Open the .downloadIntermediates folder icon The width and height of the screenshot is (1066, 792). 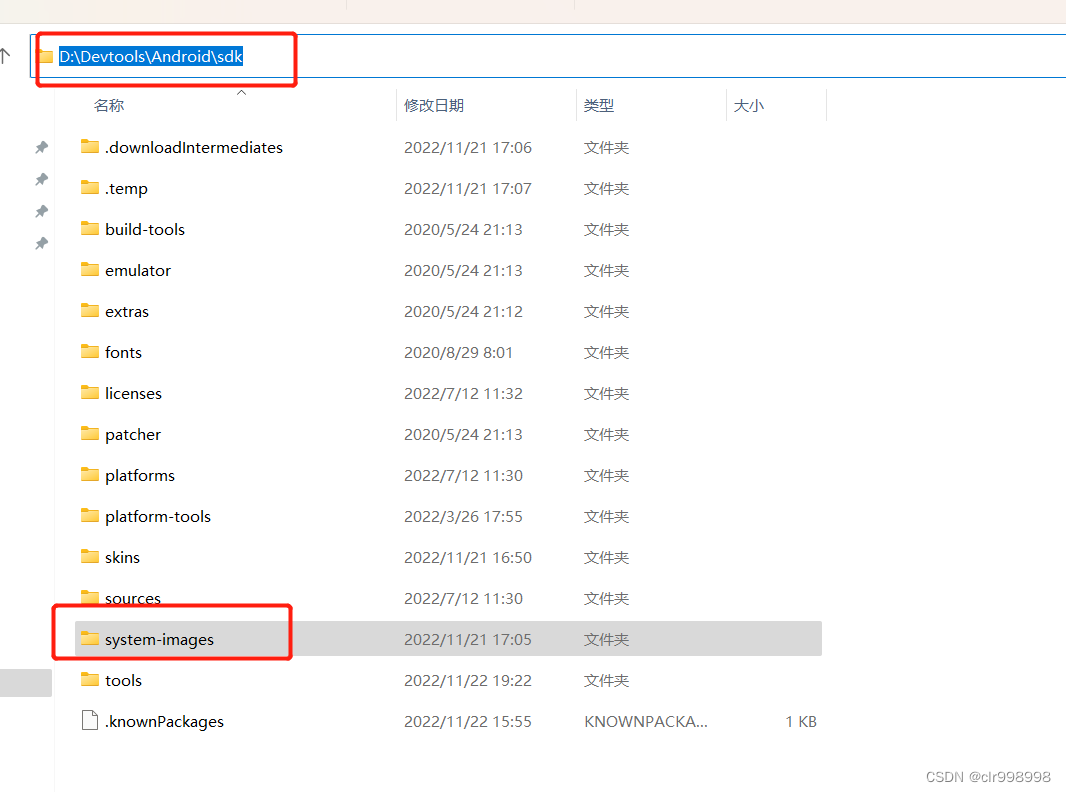(x=89, y=147)
